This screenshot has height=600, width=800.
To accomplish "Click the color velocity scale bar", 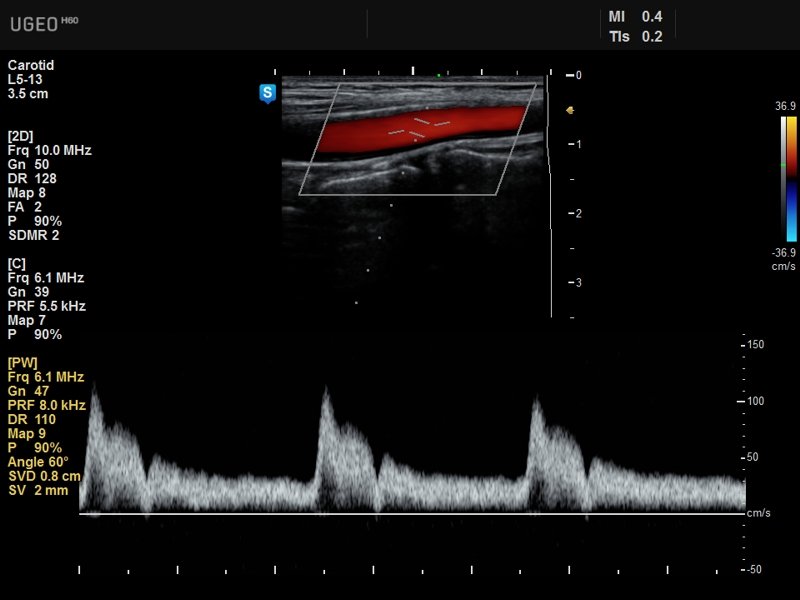I will [x=790, y=178].
